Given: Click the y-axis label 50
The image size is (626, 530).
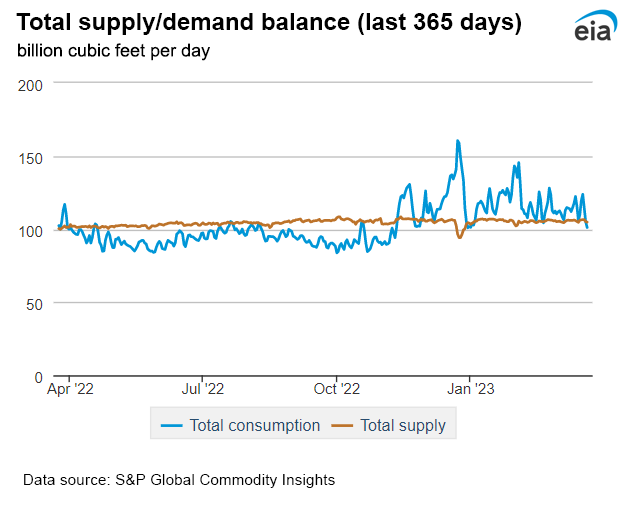Looking at the screenshot, I should pos(34,305).
